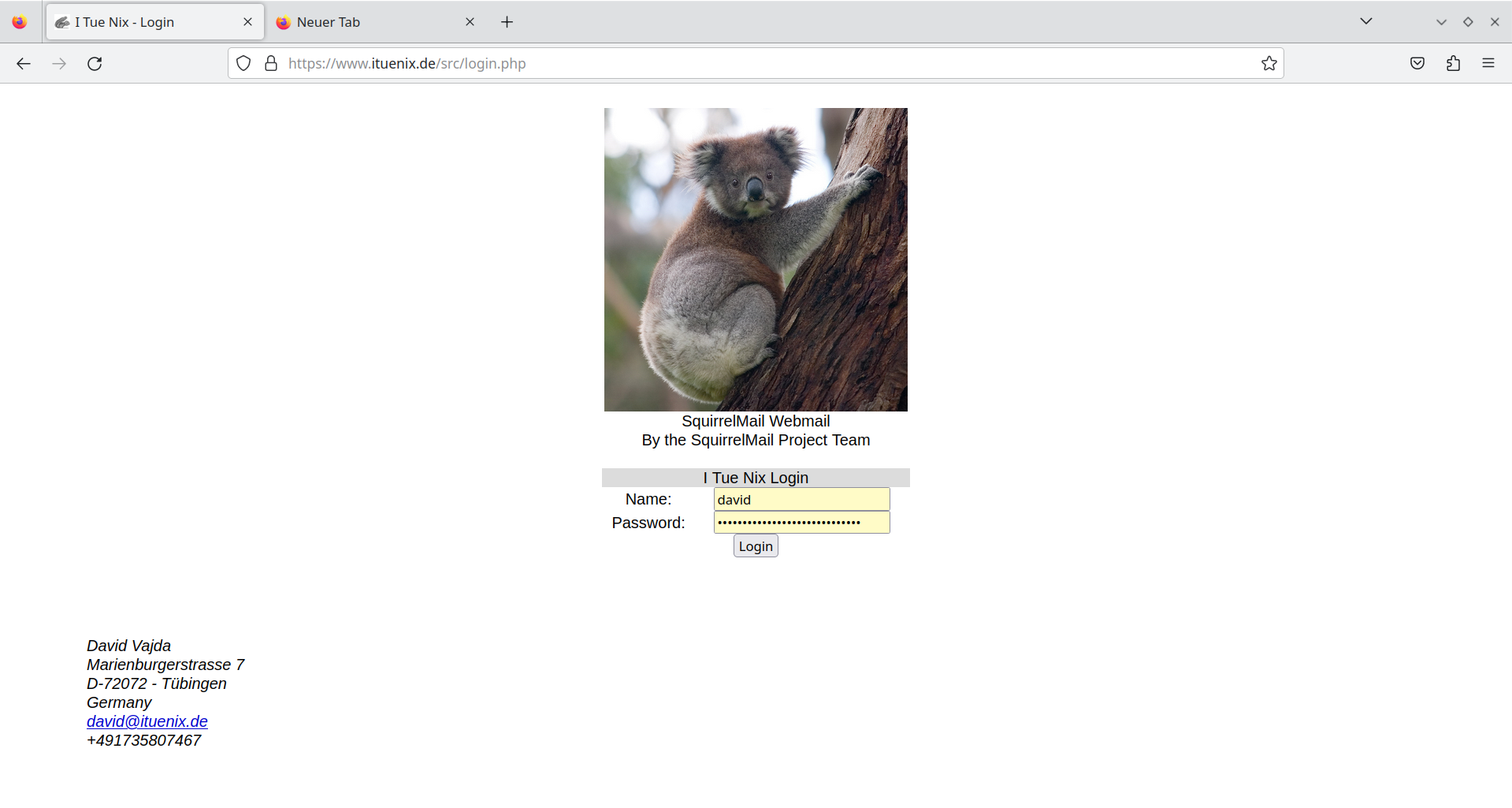Focus the Name input field
The image size is (1512, 808).
point(801,500)
